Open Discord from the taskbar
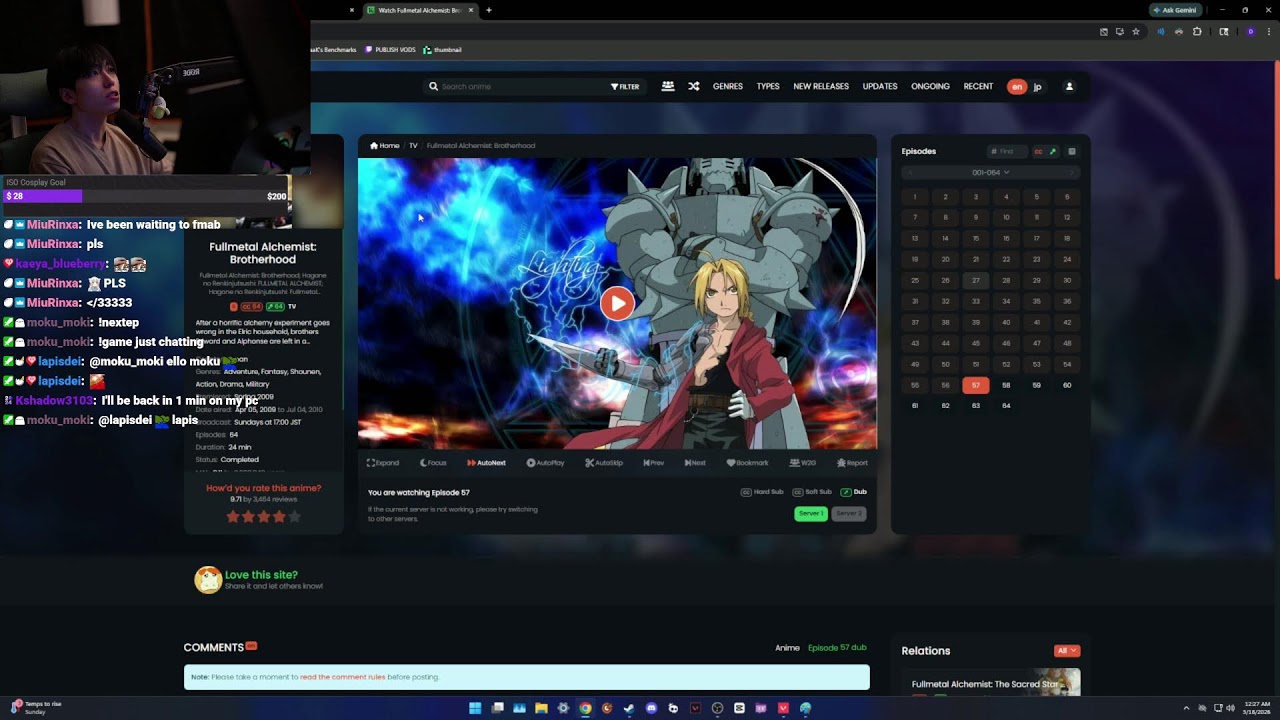1280x720 pixels. coord(651,708)
